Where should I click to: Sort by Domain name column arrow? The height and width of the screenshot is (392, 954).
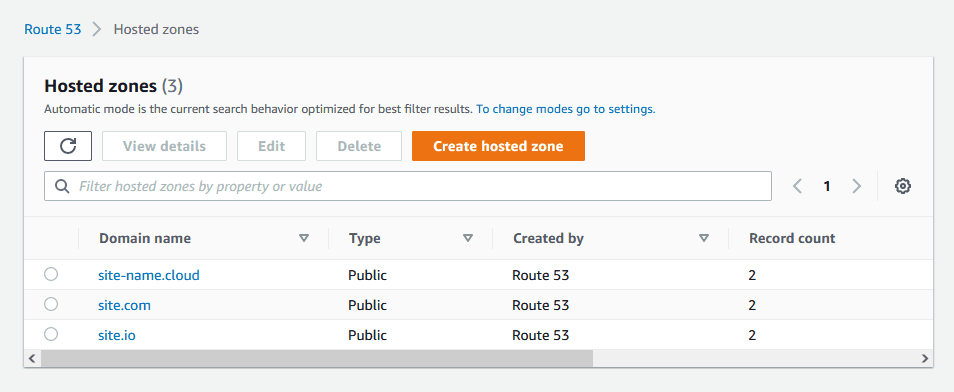tap(304, 239)
